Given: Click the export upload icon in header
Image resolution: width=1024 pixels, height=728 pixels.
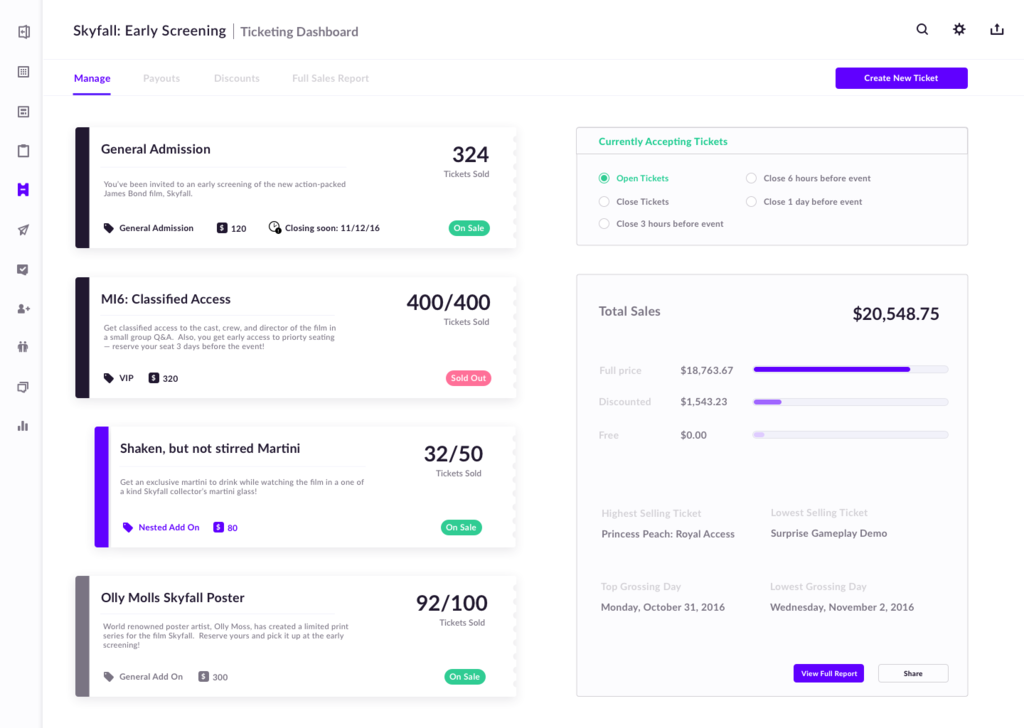Looking at the screenshot, I should click(996, 30).
